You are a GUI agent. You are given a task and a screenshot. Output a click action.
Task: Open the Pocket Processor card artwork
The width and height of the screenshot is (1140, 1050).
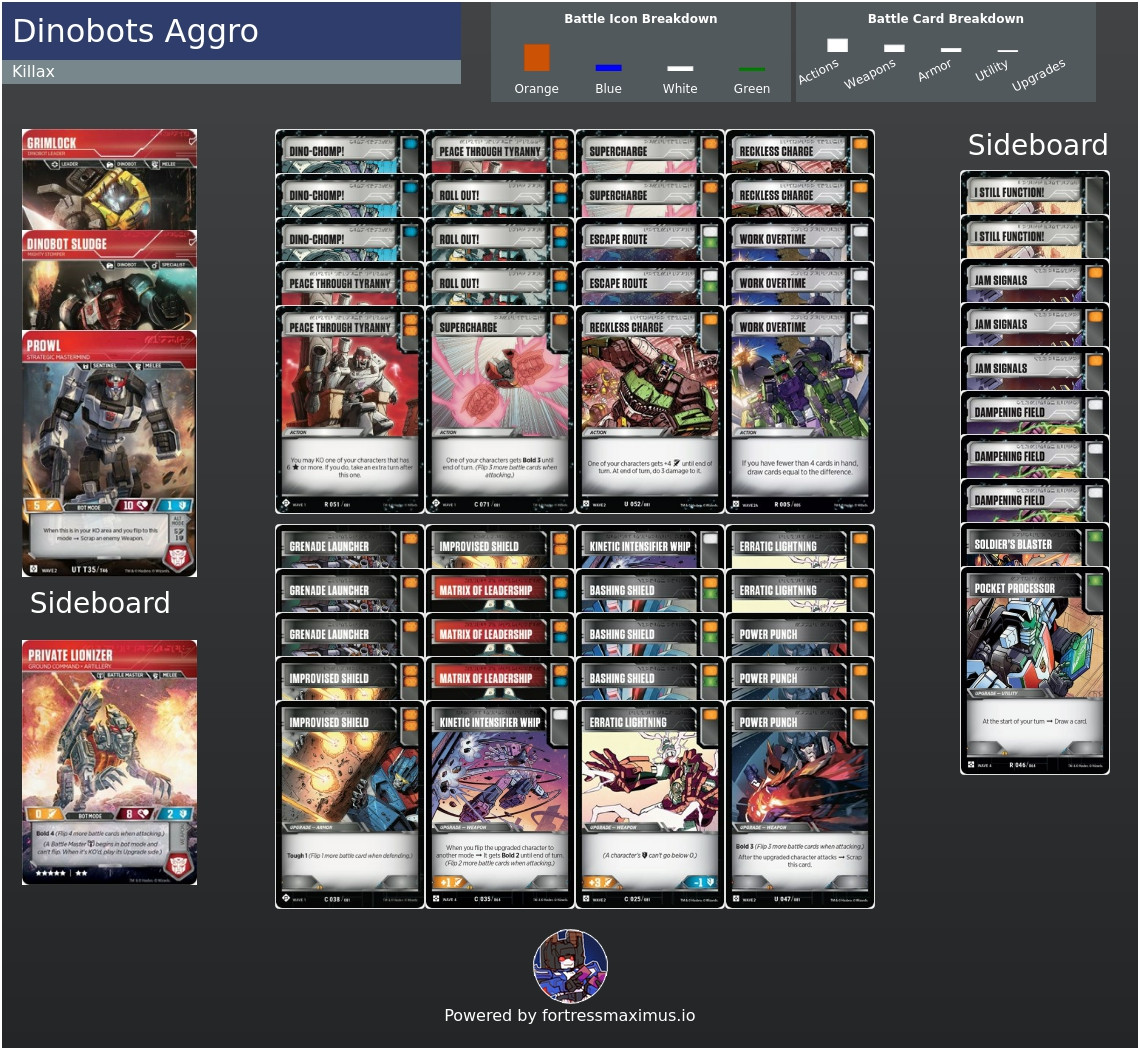[1035, 646]
